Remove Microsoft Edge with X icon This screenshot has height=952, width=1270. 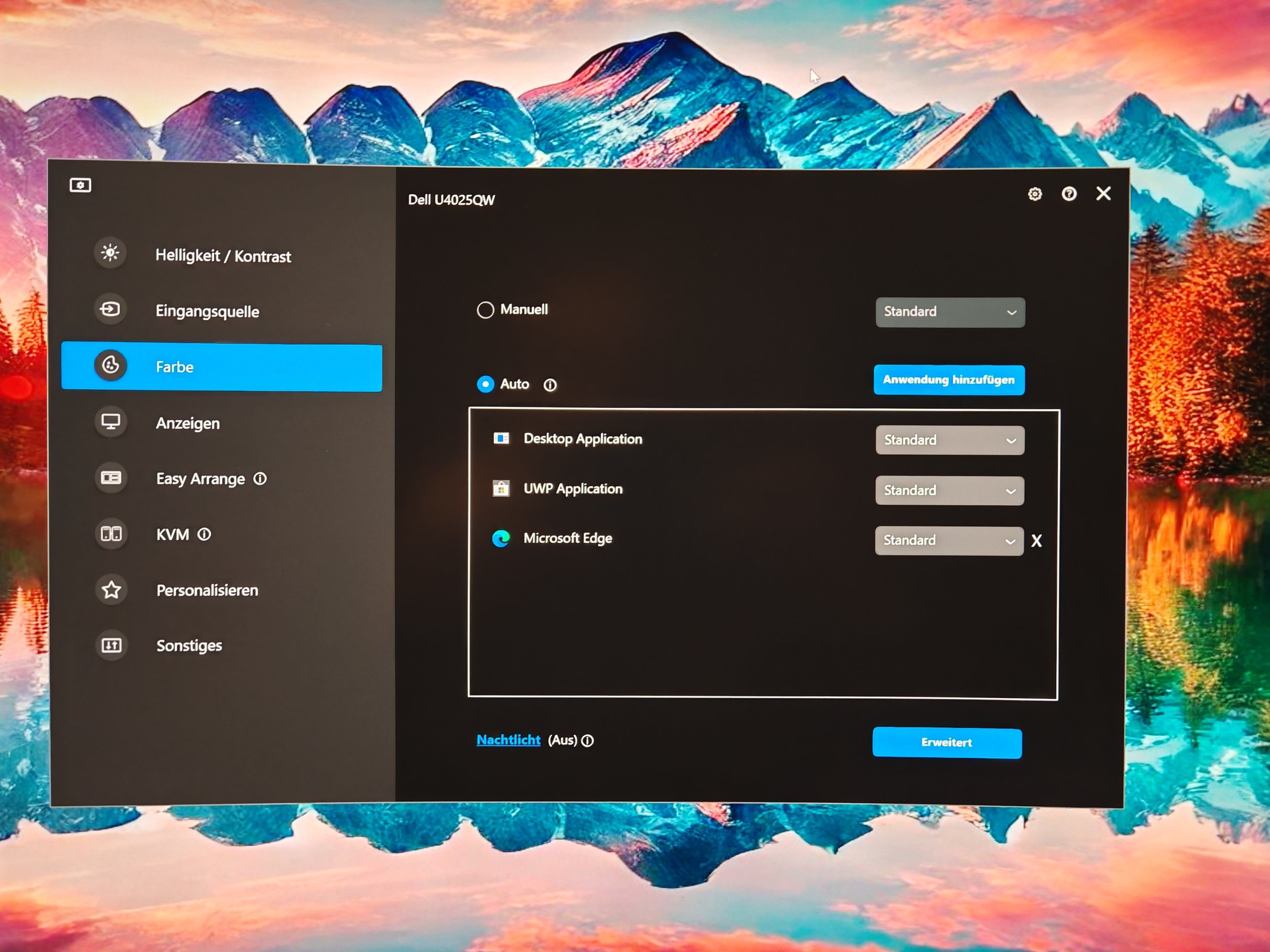tap(1036, 541)
